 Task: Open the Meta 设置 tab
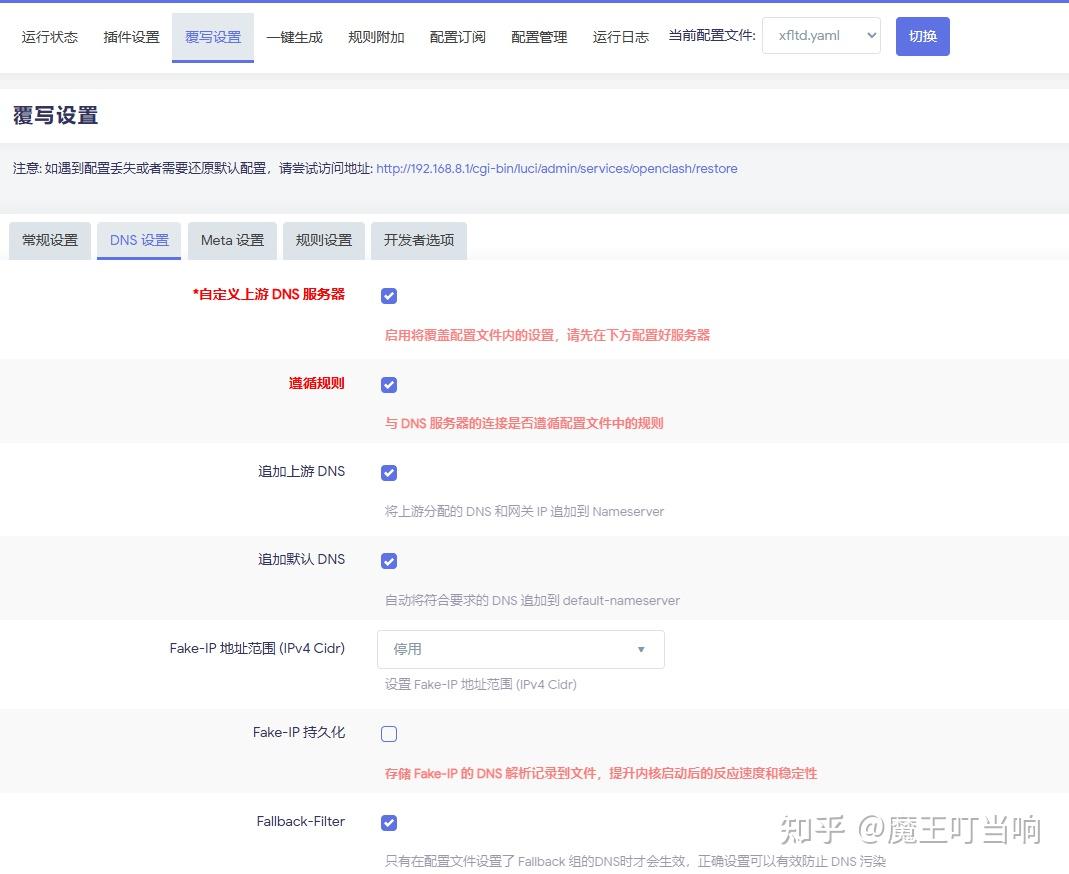pyautogui.click(x=232, y=240)
